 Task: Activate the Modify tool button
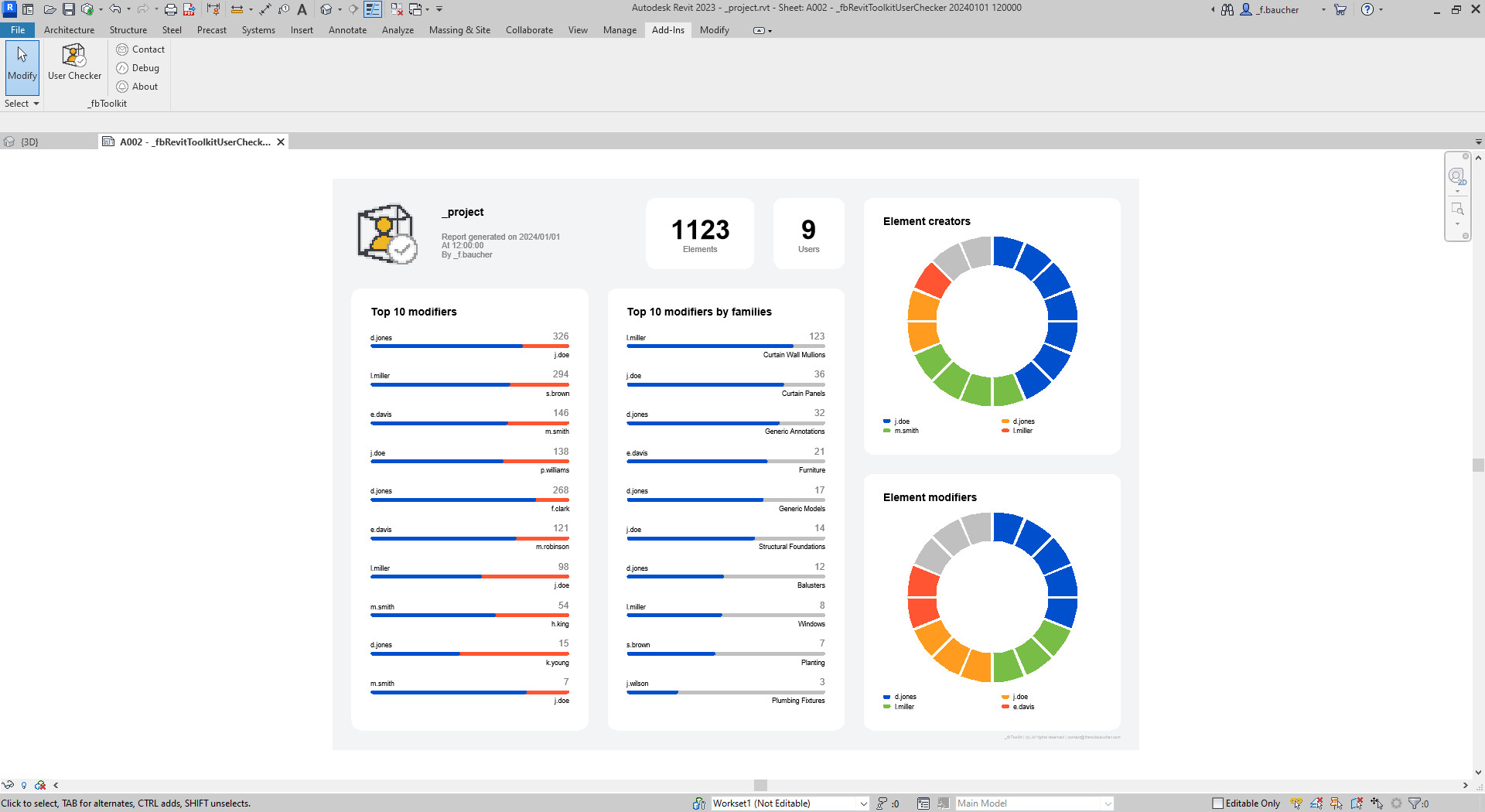[22, 67]
